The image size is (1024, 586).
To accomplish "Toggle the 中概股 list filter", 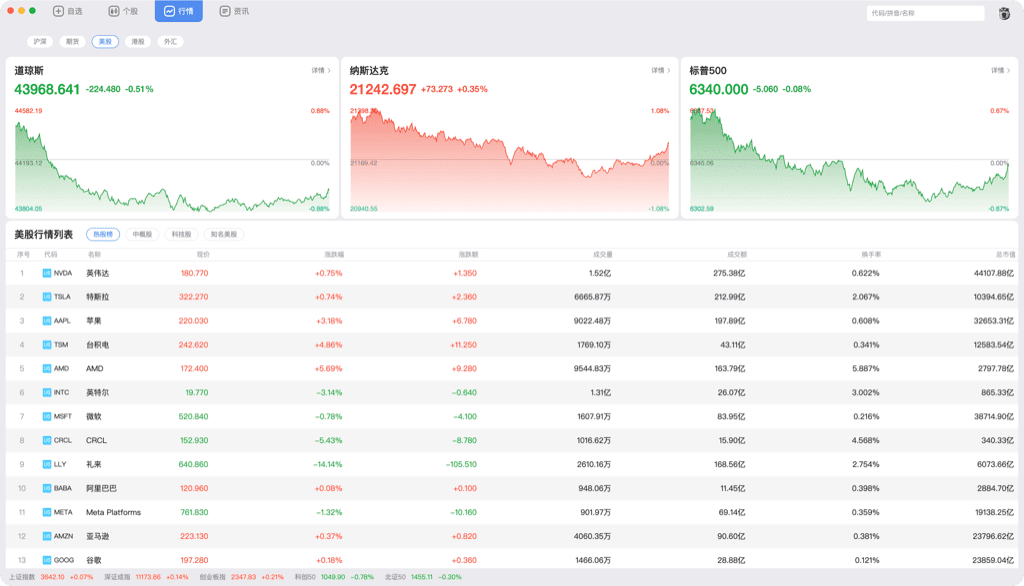I will pos(142,234).
